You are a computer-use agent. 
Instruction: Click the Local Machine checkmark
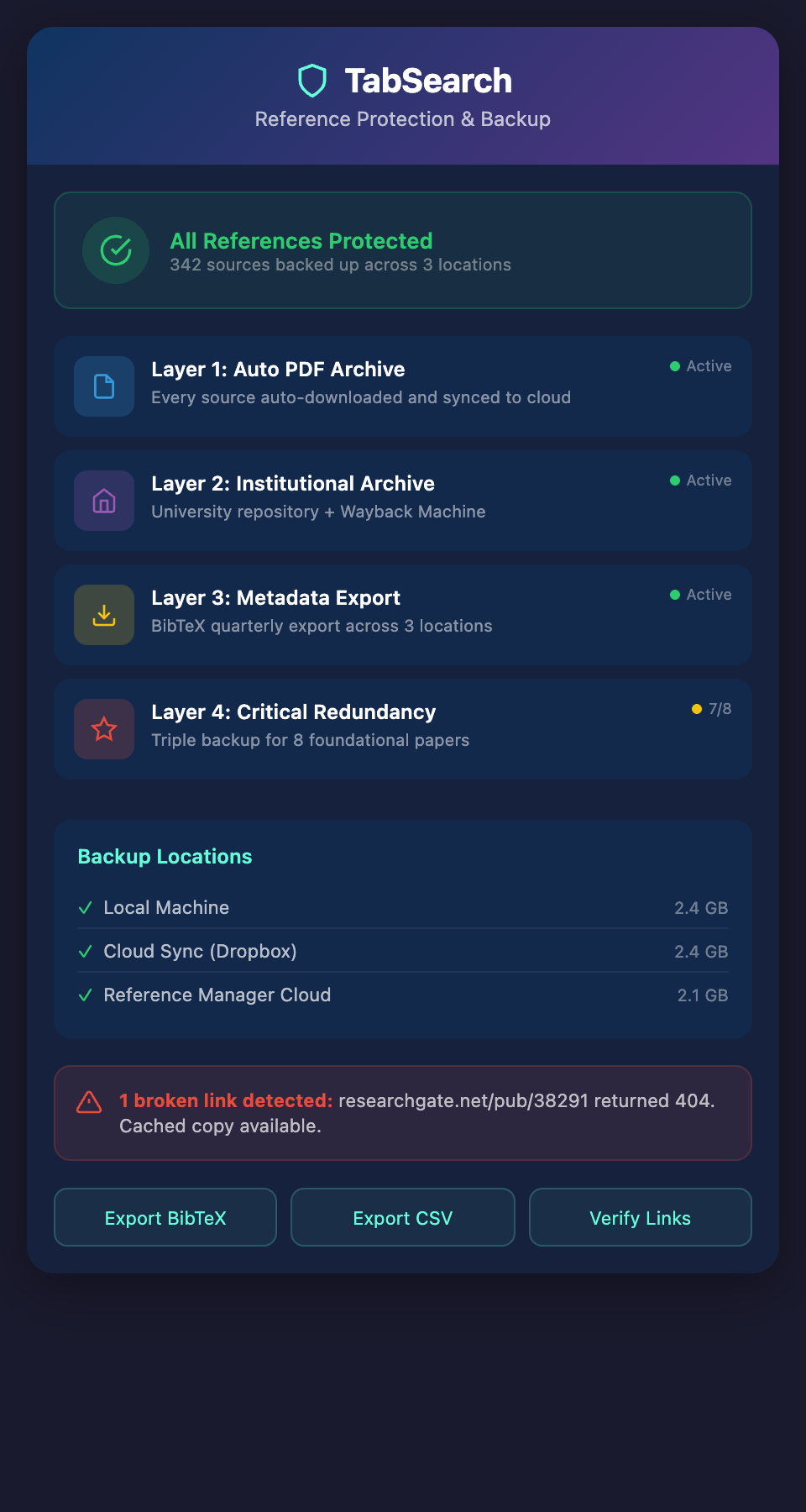click(x=85, y=908)
